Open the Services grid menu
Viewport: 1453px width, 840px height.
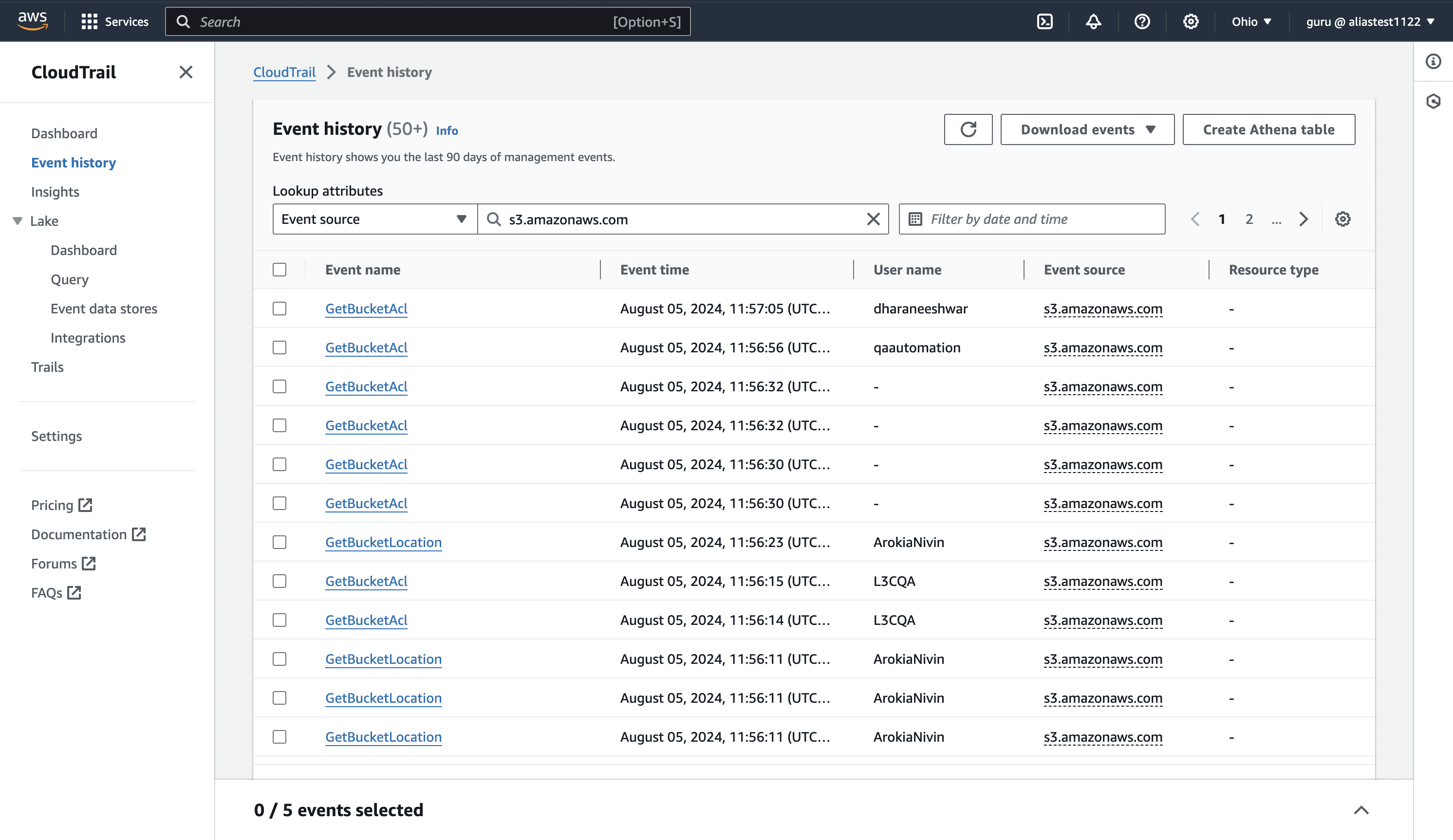click(90, 22)
